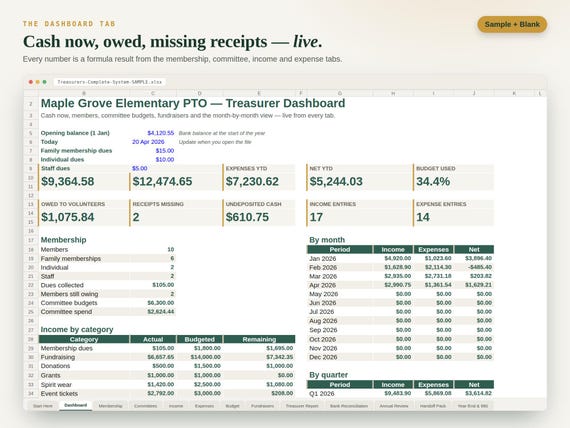
Task: Open the Year End & 990 tab
Action: tap(473, 406)
